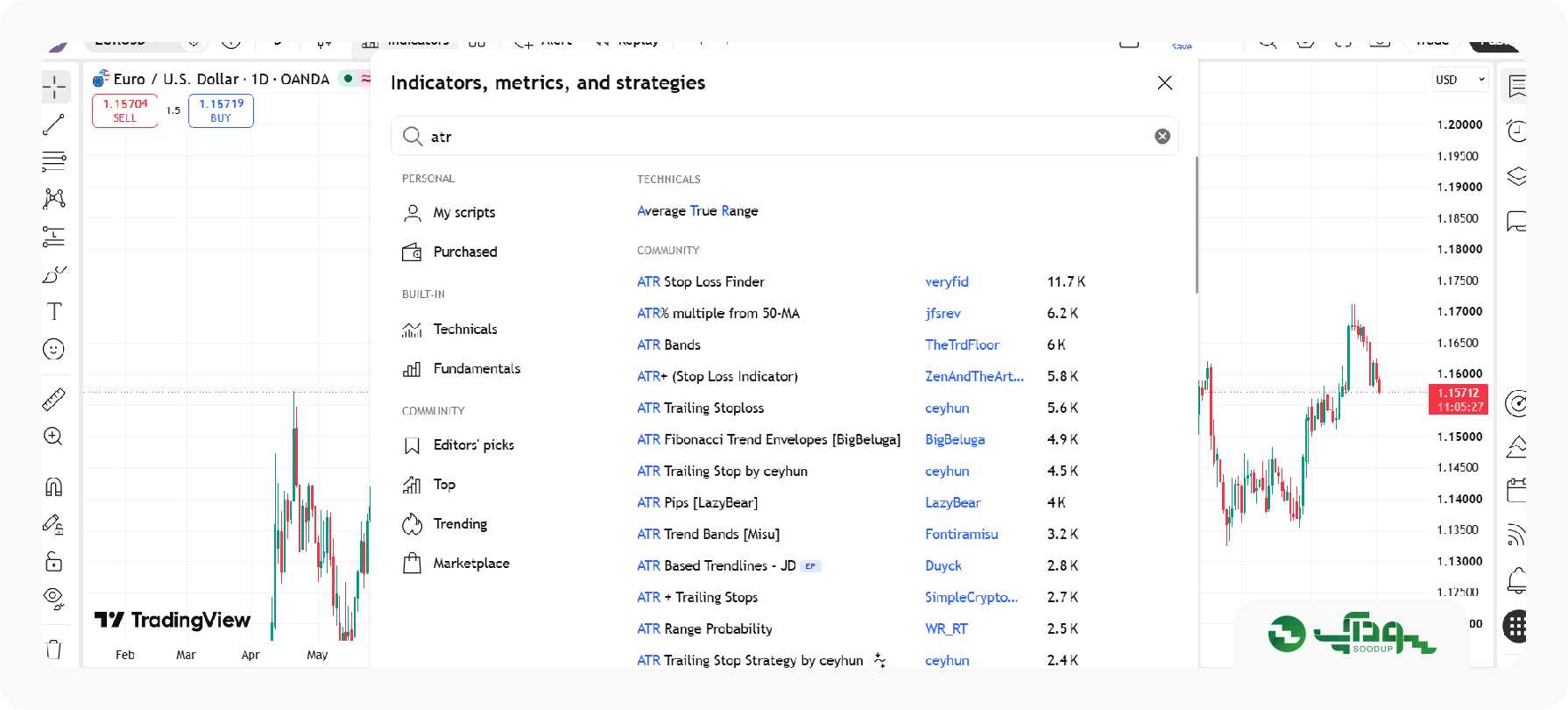Add the Average True Range indicator

[x=697, y=210]
